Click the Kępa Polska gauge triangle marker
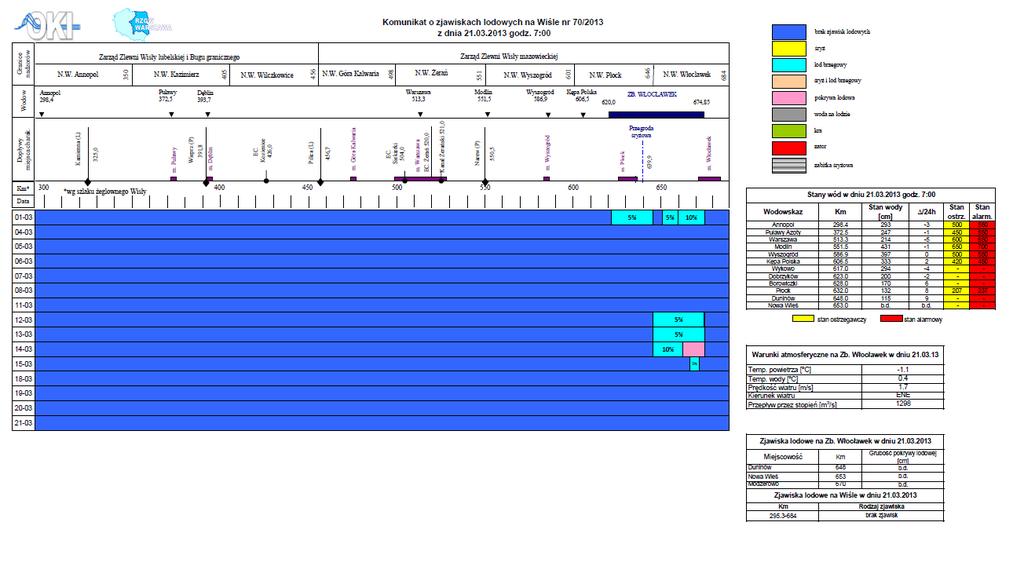Screen dimensions: 1024x566 pos(583,115)
